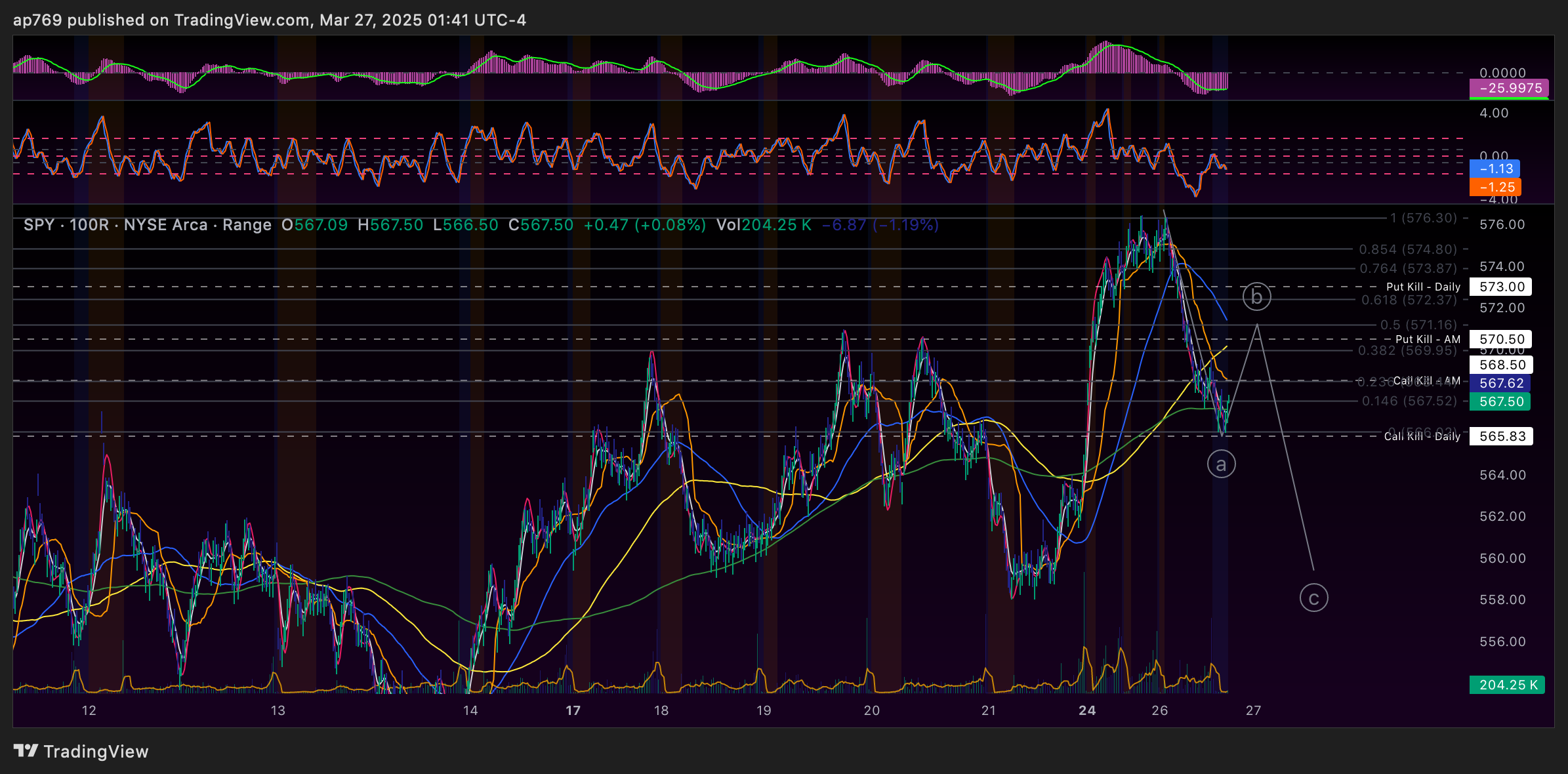Image resolution: width=1568 pixels, height=774 pixels.
Task: Click the date '13' on time axis
Action: point(278,710)
